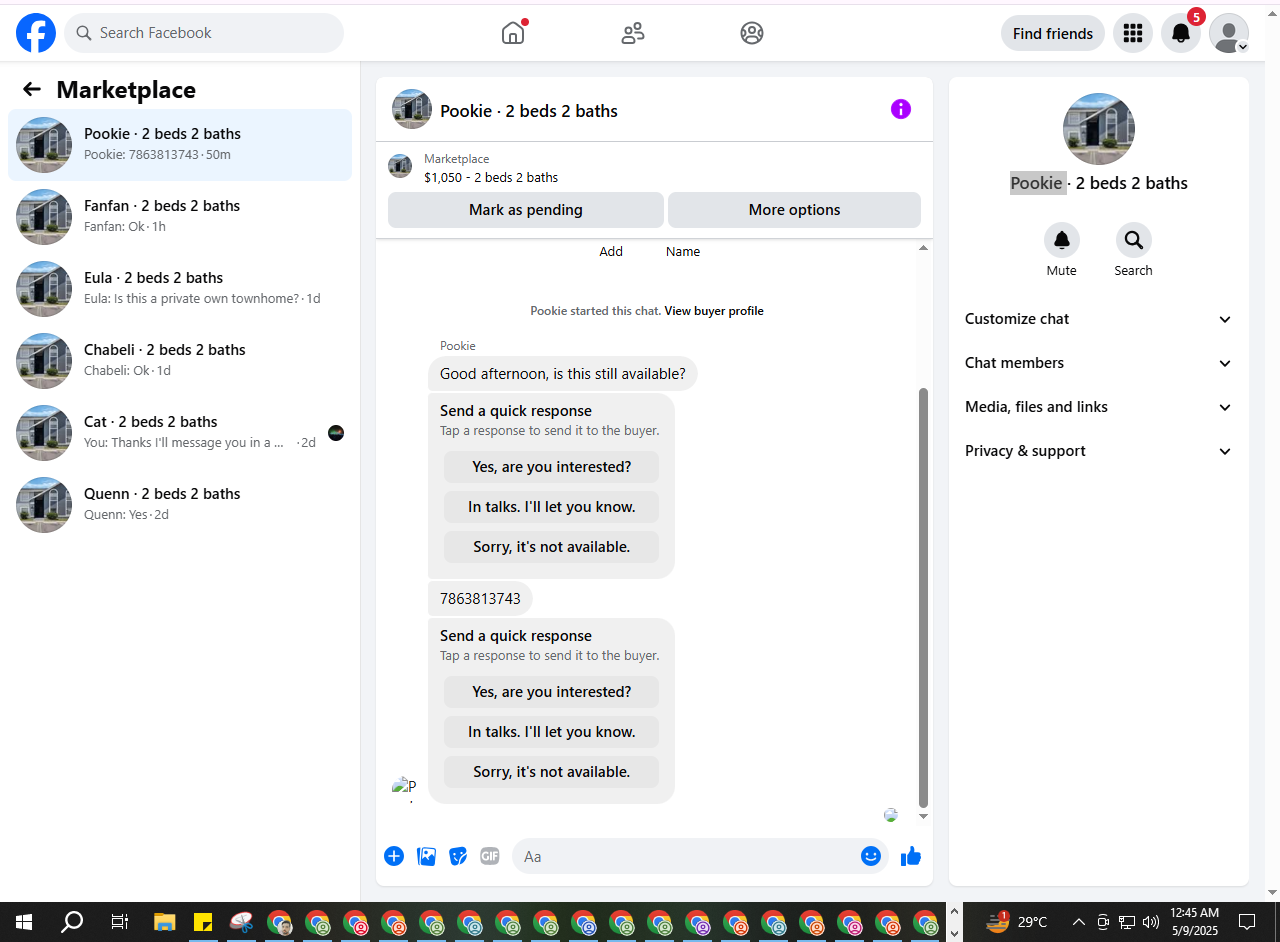Expand Media, files and links section
The image size is (1280, 942).
point(1099,407)
